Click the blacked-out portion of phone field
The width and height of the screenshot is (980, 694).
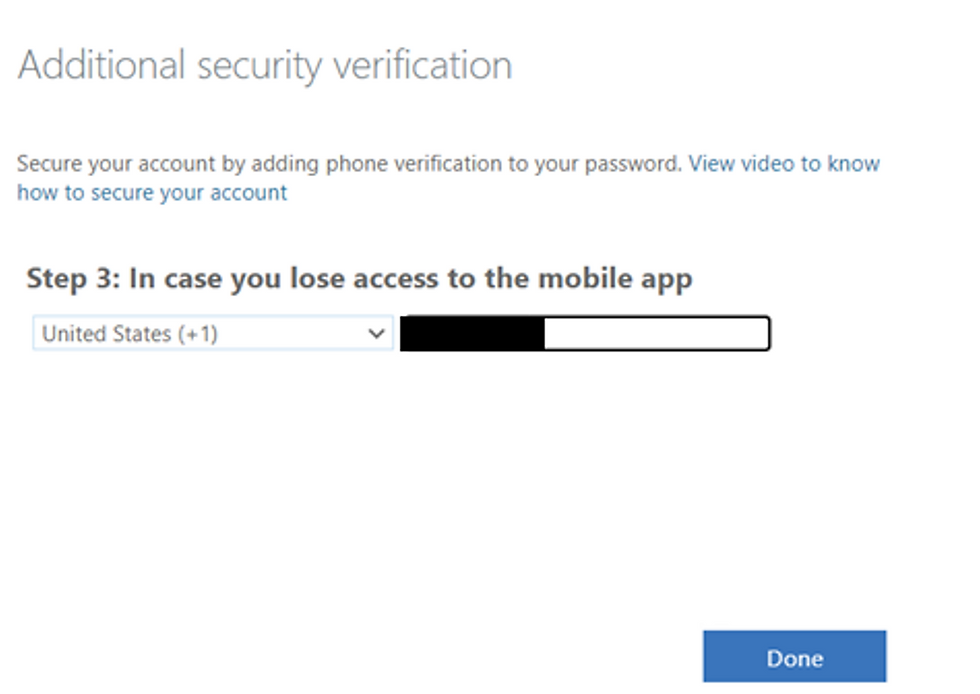tap(472, 334)
